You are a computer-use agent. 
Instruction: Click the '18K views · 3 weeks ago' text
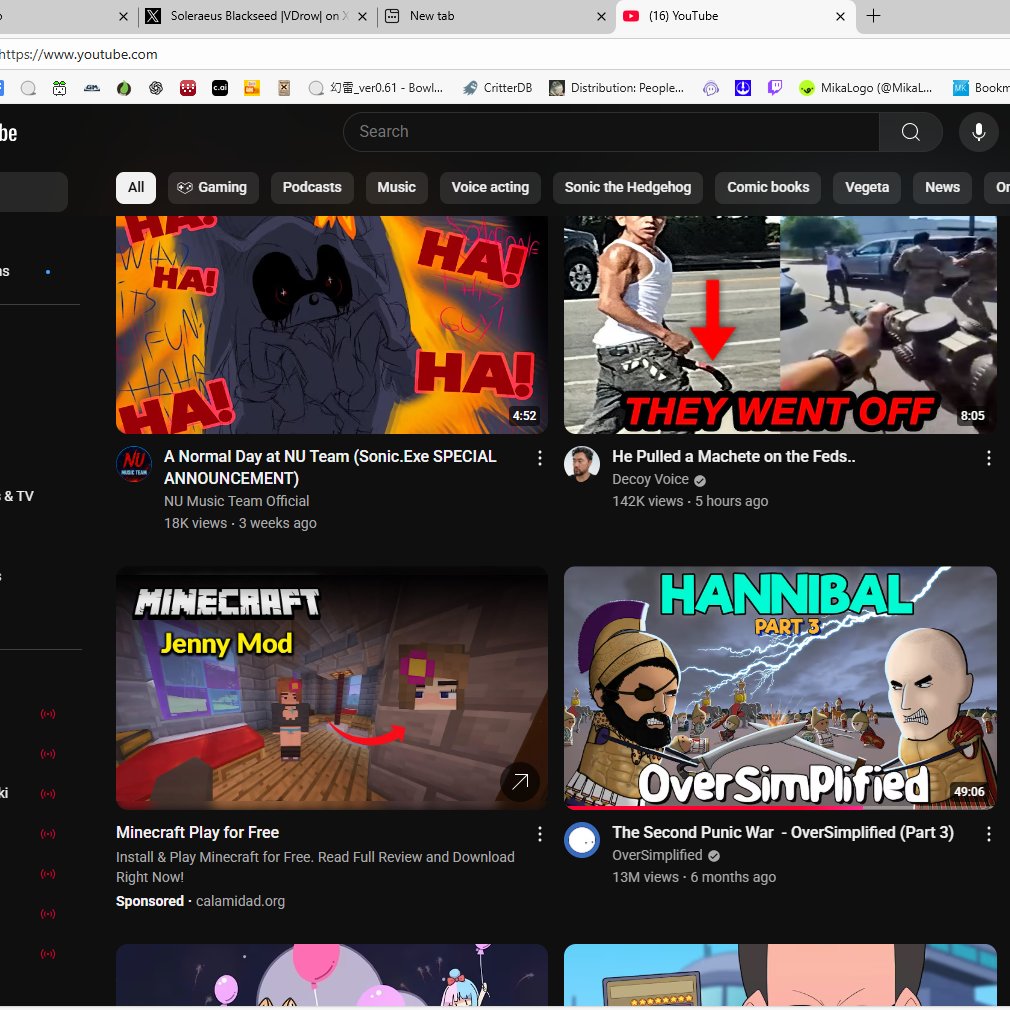(240, 524)
